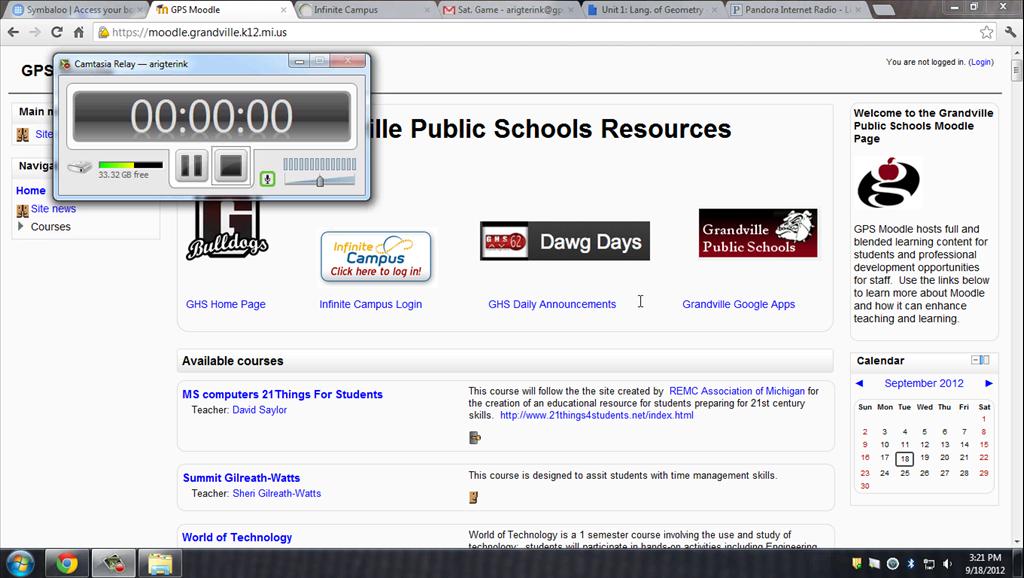The width and height of the screenshot is (1024, 578).
Task: Click the Camtasia disk space drive icon
Action: 80,167
